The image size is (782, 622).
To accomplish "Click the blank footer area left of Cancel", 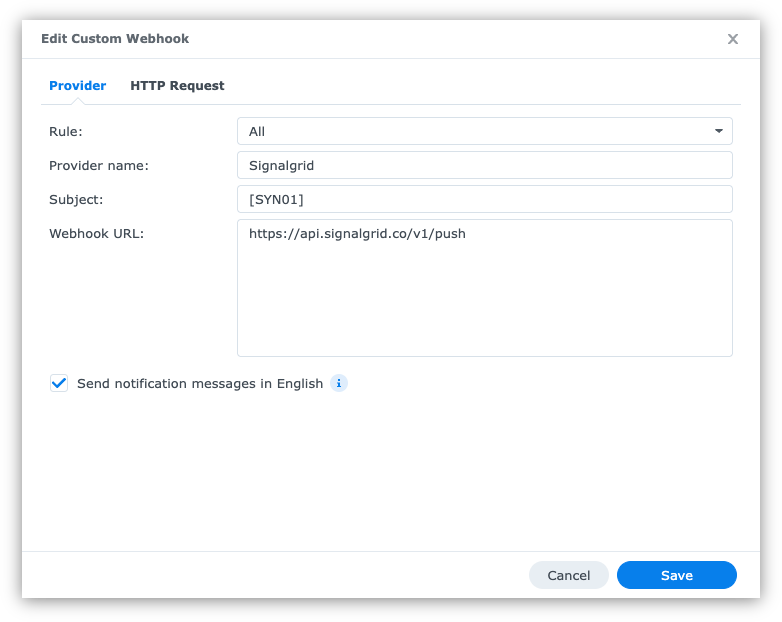I will (x=270, y=575).
